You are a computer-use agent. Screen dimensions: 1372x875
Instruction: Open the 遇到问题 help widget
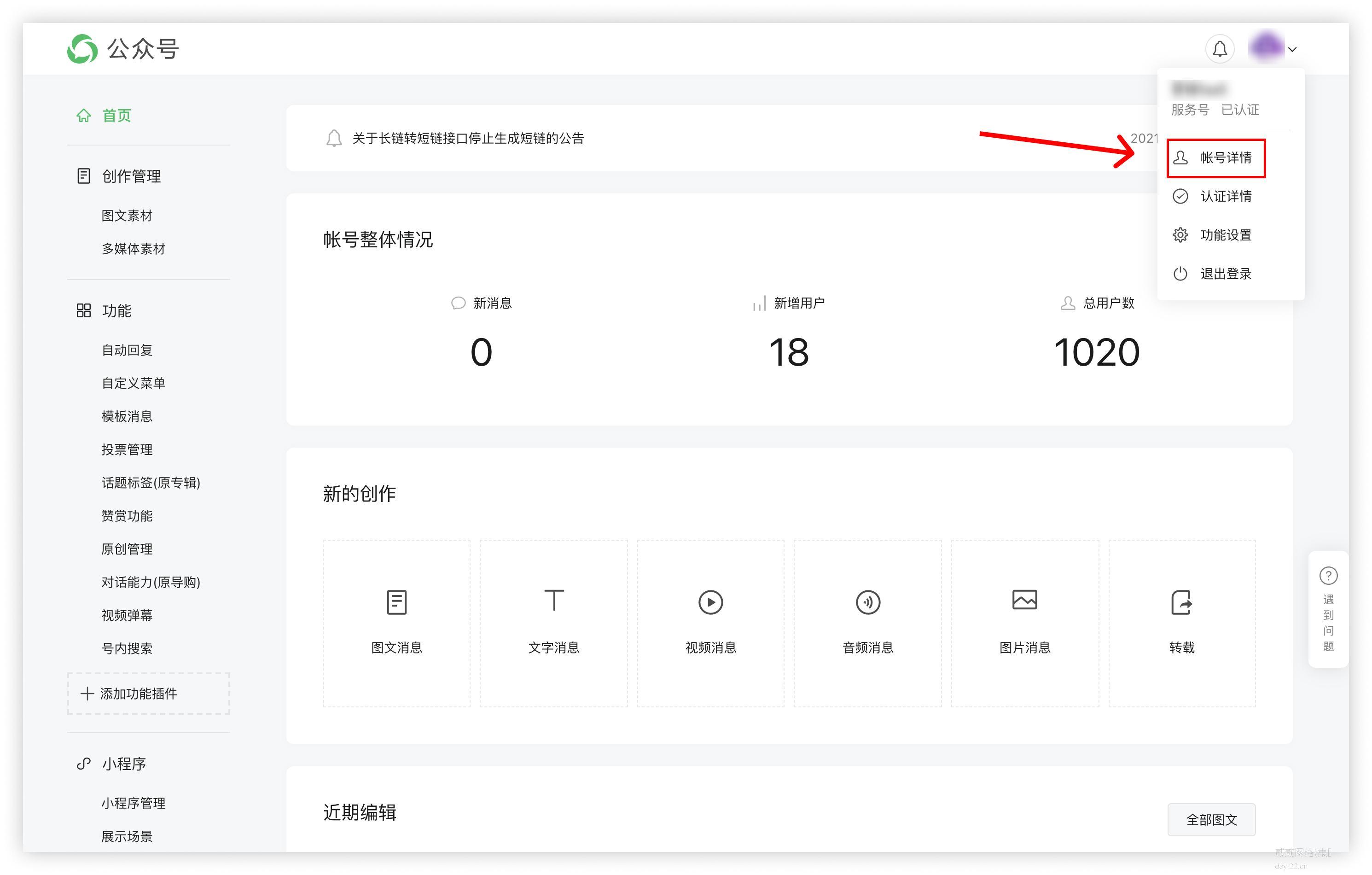tap(1328, 609)
